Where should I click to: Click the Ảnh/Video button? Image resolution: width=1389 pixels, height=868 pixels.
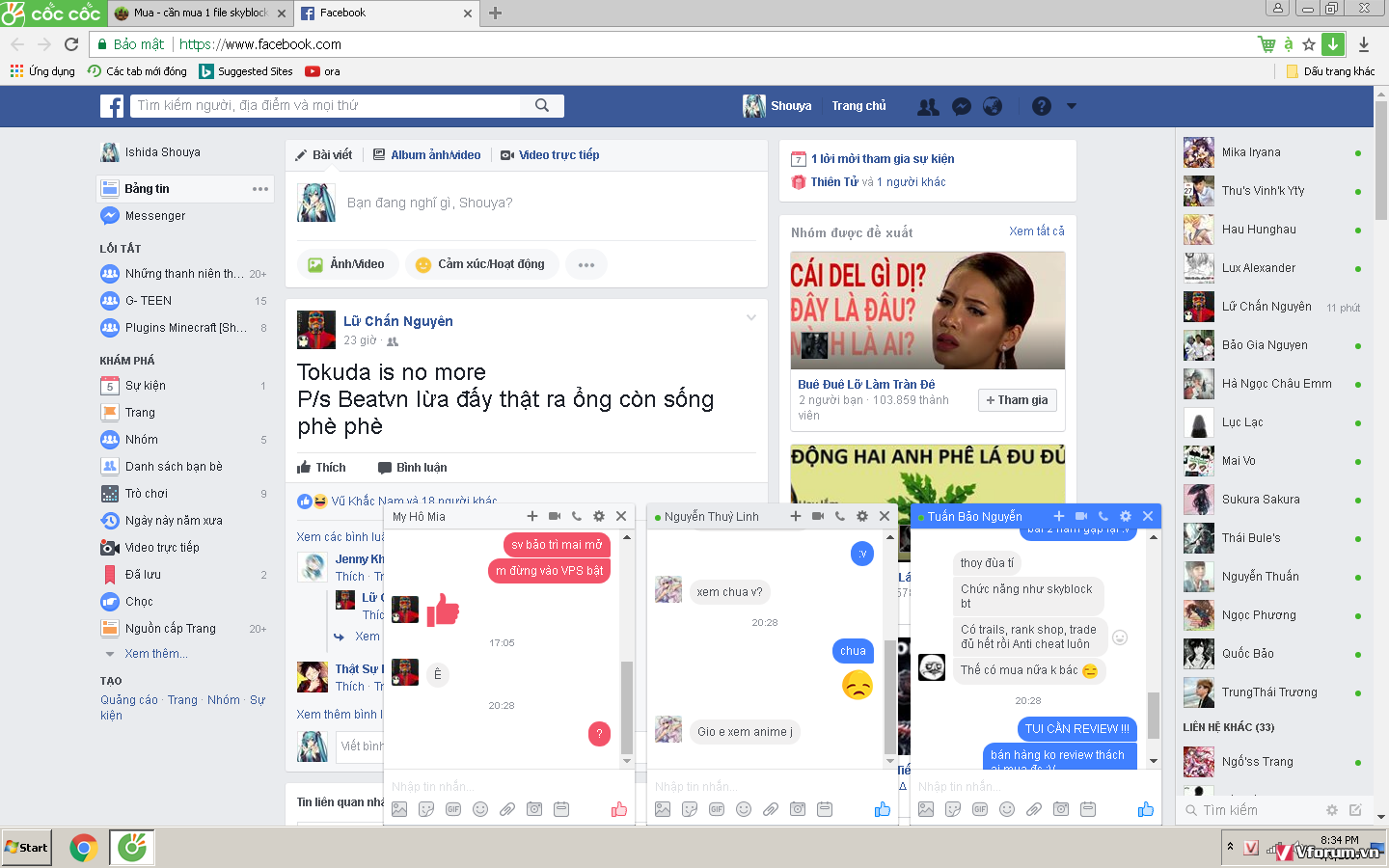click(x=347, y=264)
